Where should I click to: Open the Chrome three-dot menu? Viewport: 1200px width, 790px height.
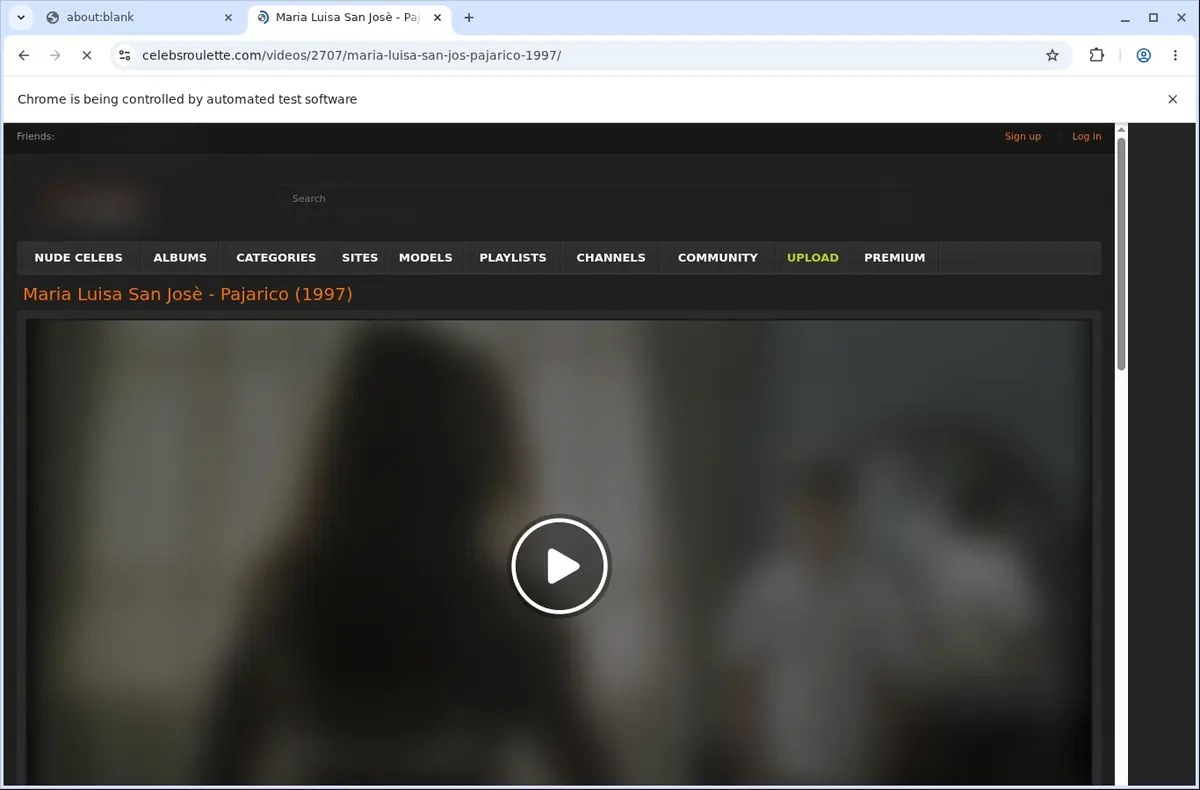tap(1175, 55)
